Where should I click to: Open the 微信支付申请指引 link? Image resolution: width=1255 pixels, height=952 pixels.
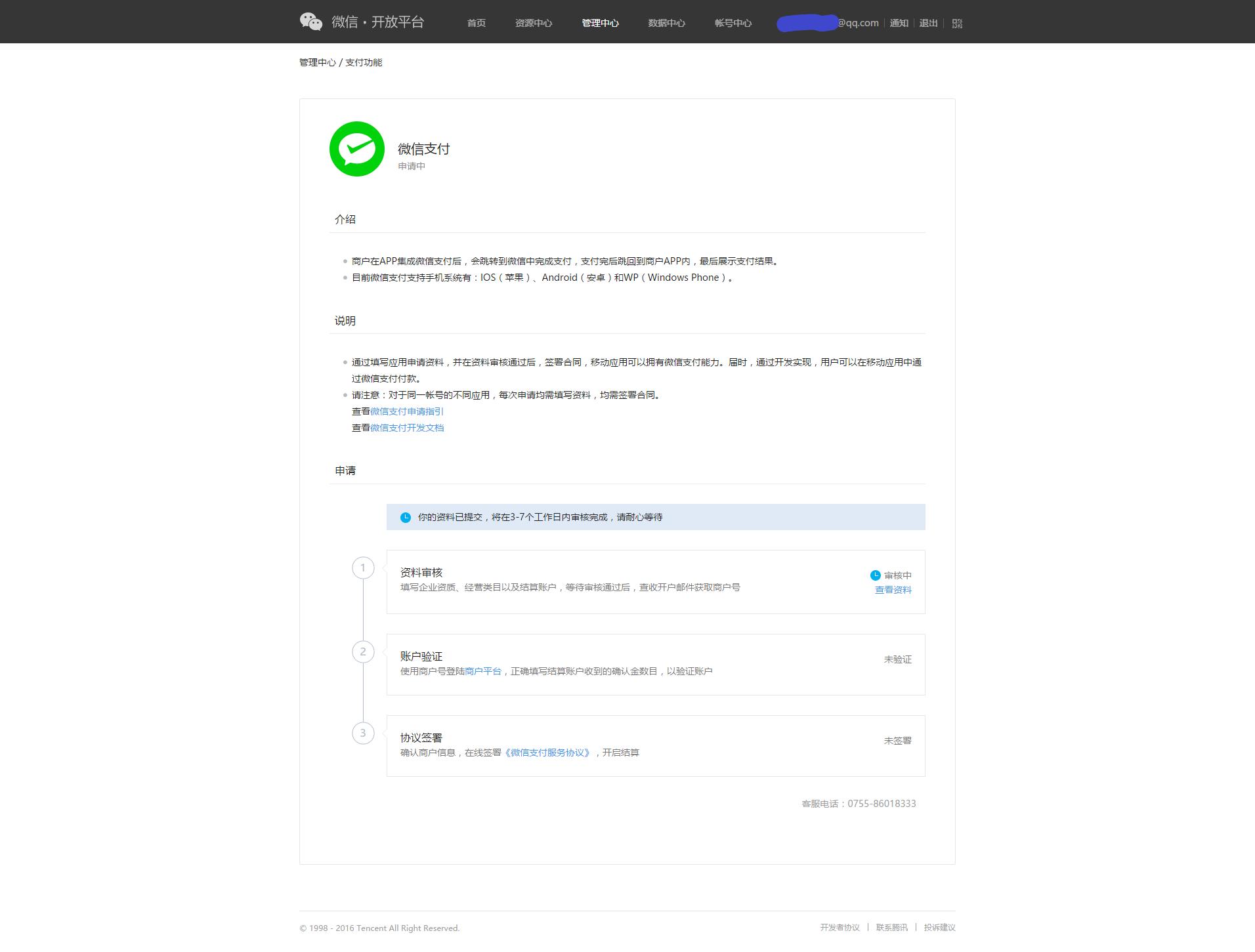click(x=407, y=411)
